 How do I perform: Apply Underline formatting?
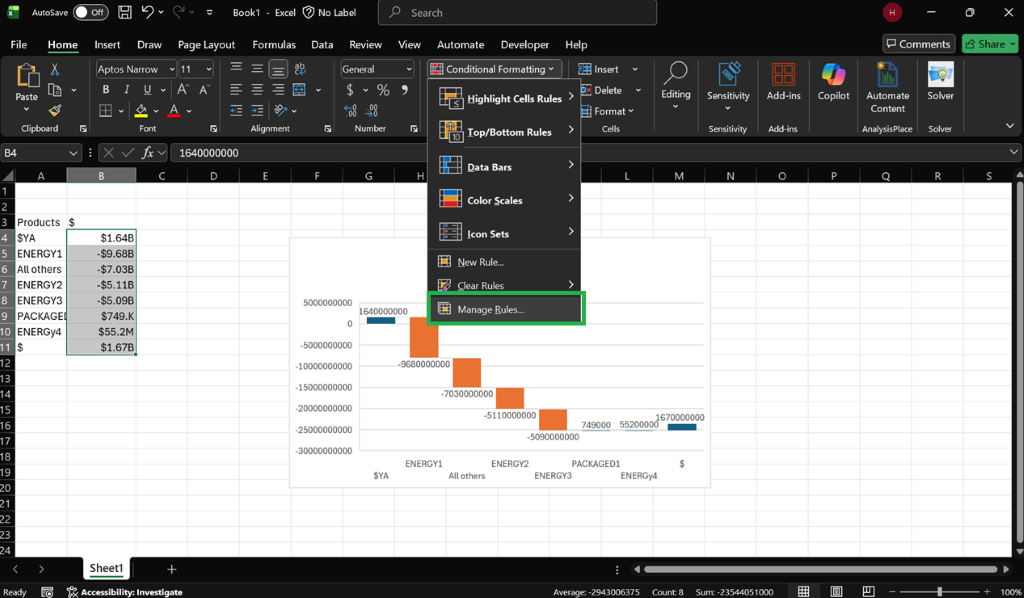146,89
